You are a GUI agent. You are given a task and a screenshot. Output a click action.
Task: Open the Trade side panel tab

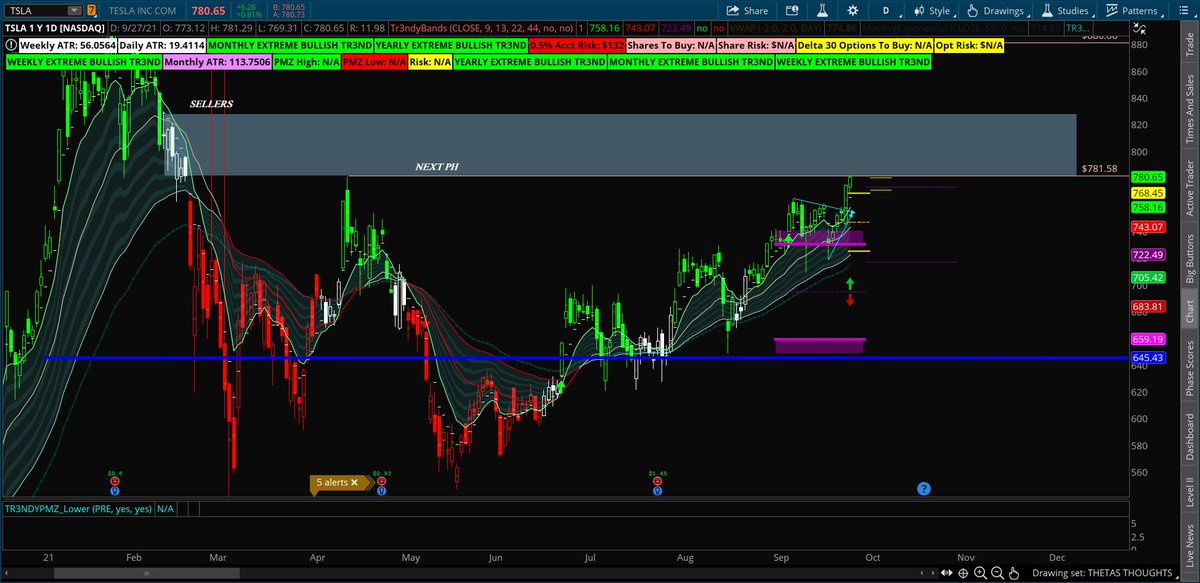coord(1190,43)
